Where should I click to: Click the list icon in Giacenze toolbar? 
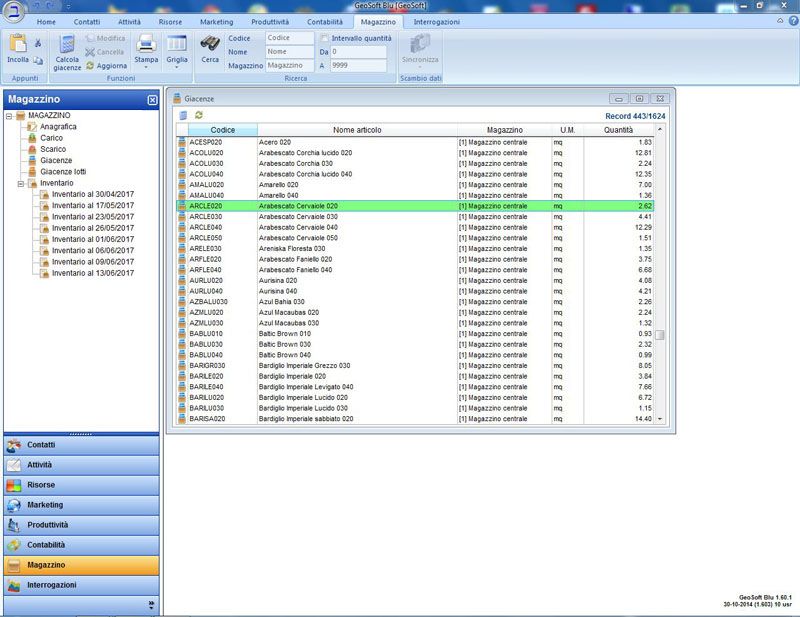183,116
